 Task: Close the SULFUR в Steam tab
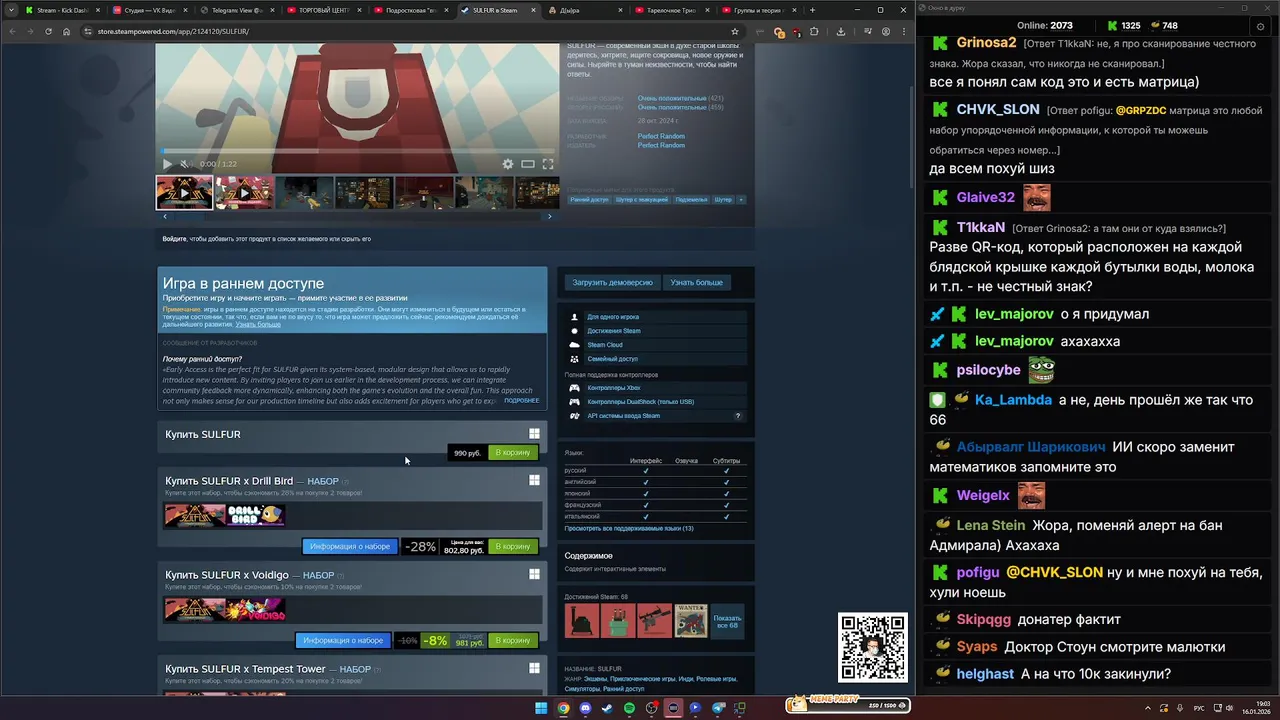coord(533,10)
